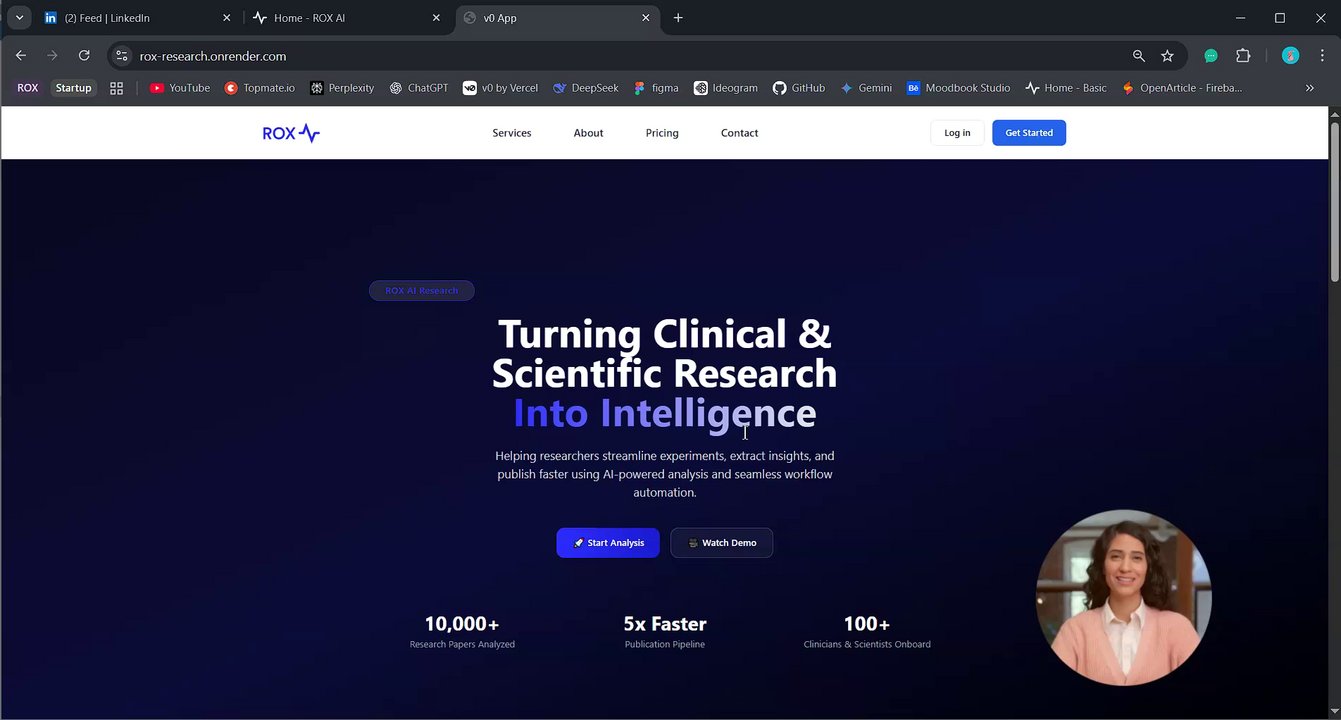Click the 10,000+ statistic text

click(462, 624)
